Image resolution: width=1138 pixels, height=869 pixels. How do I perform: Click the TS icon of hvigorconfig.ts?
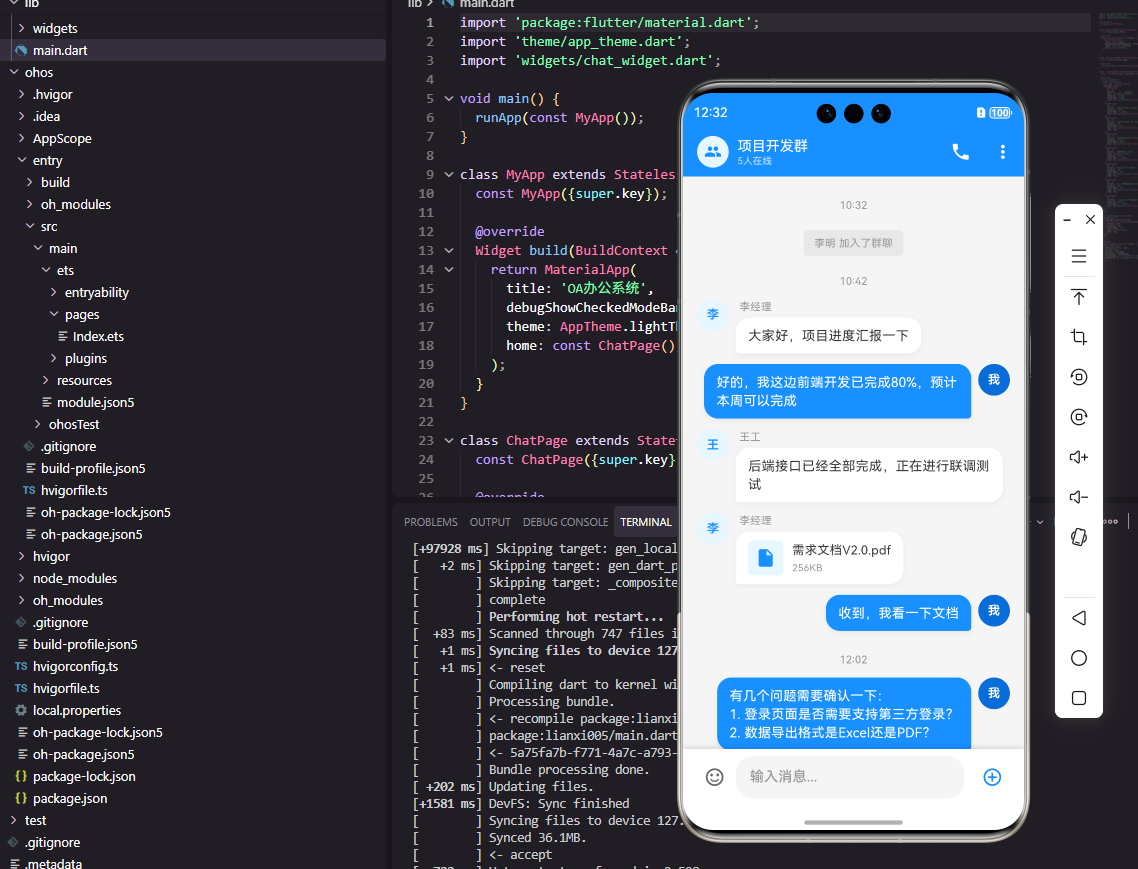[x=21, y=666]
